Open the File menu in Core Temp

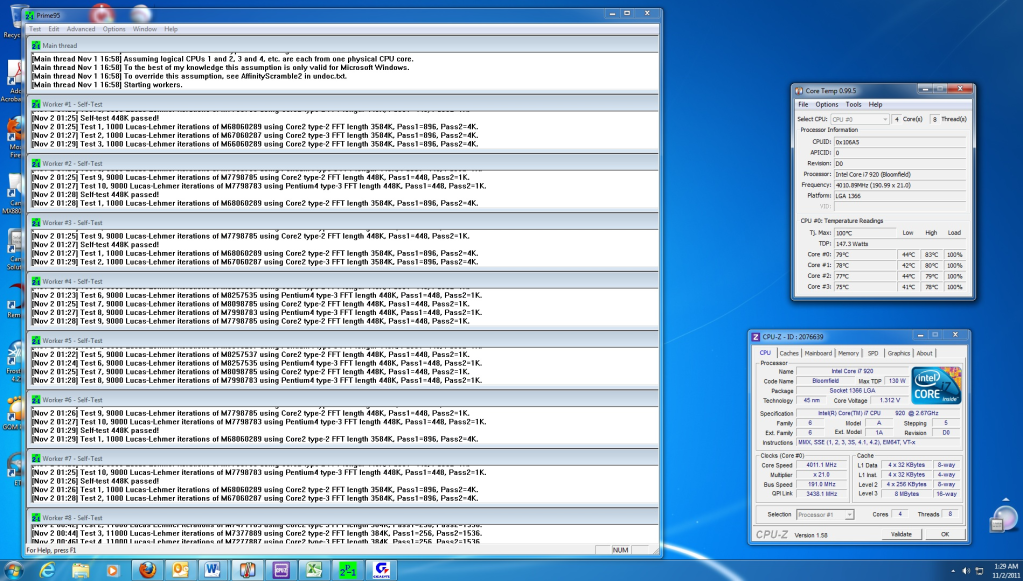click(x=803, y=104)
